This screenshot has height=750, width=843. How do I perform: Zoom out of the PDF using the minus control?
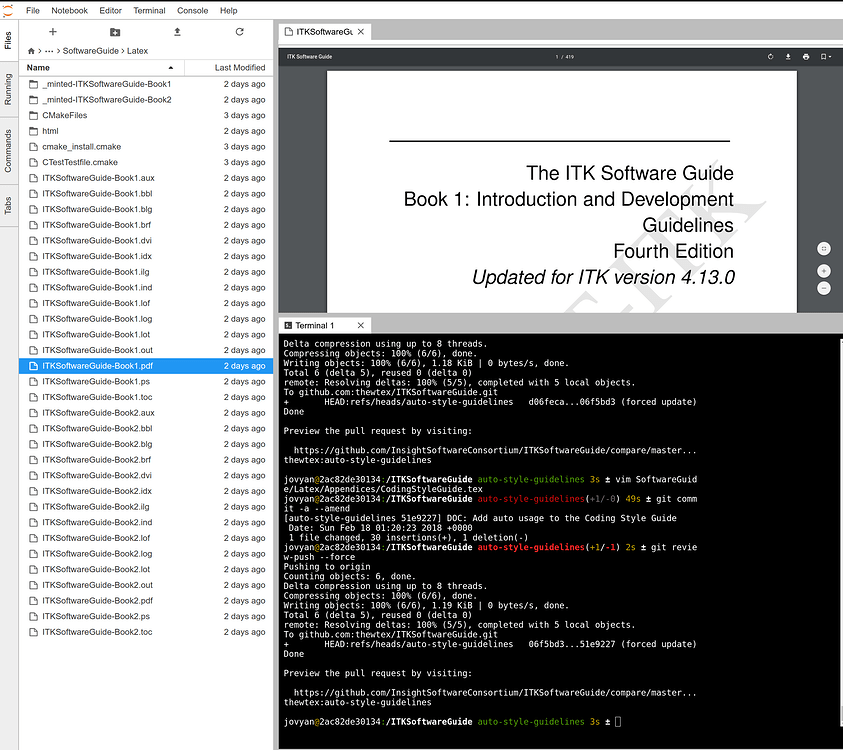(x=823, y=289)
